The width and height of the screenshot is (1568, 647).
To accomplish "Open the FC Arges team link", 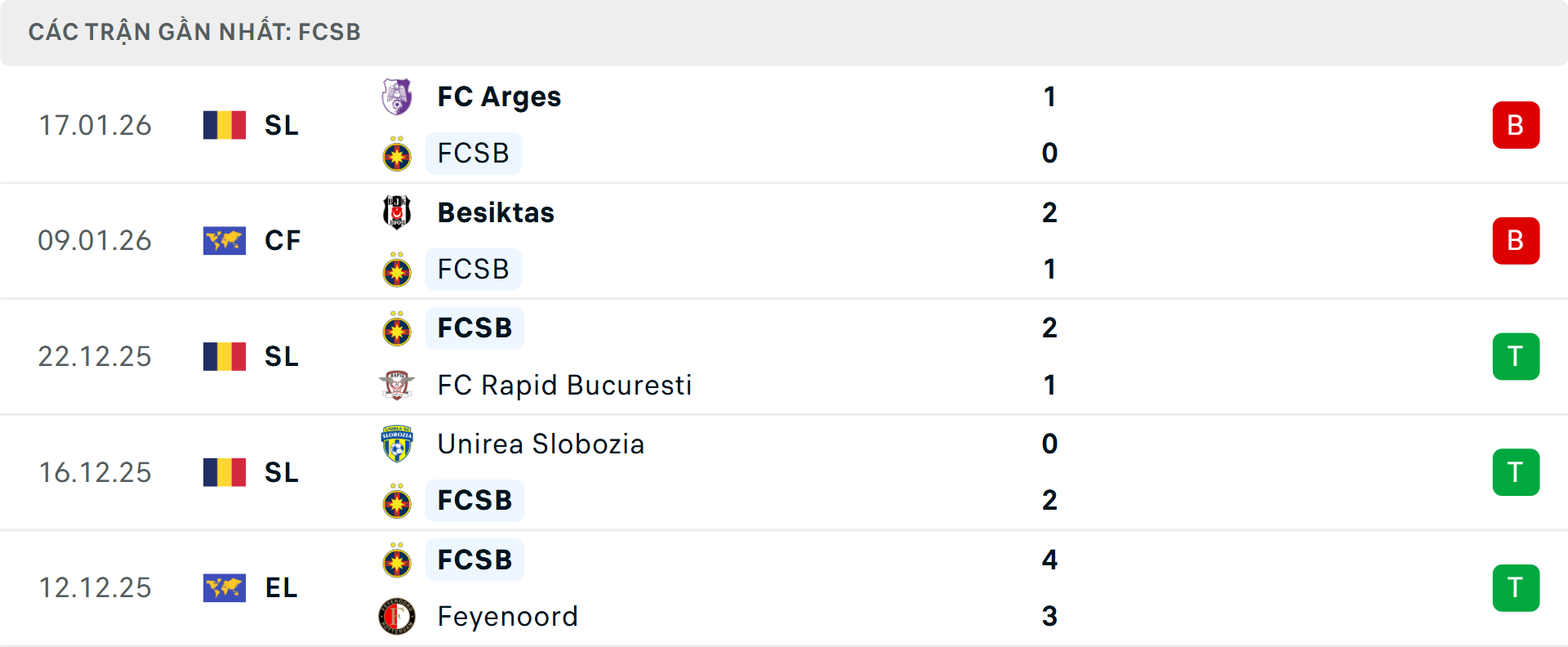I will pos(499,96).
